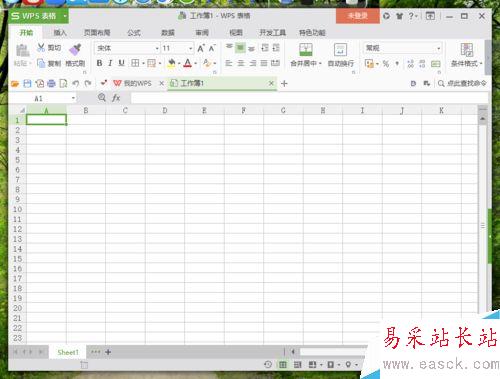The width and height of the screenshot is (500, 379).
Task: Switch to the Sheet1 tab
Action: (68, 352)
